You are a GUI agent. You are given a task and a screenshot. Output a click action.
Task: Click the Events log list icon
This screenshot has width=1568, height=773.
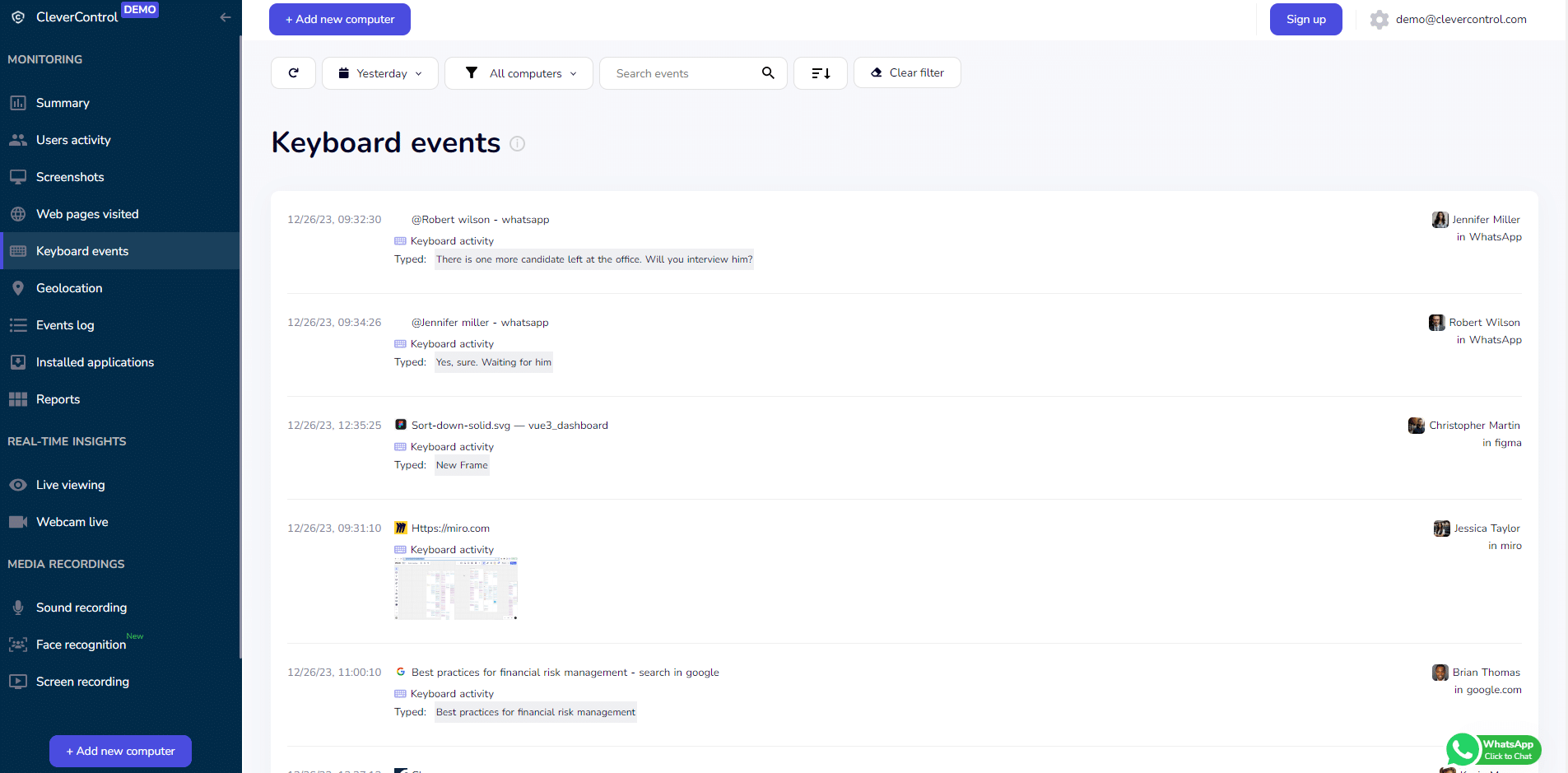click(18, 325)
